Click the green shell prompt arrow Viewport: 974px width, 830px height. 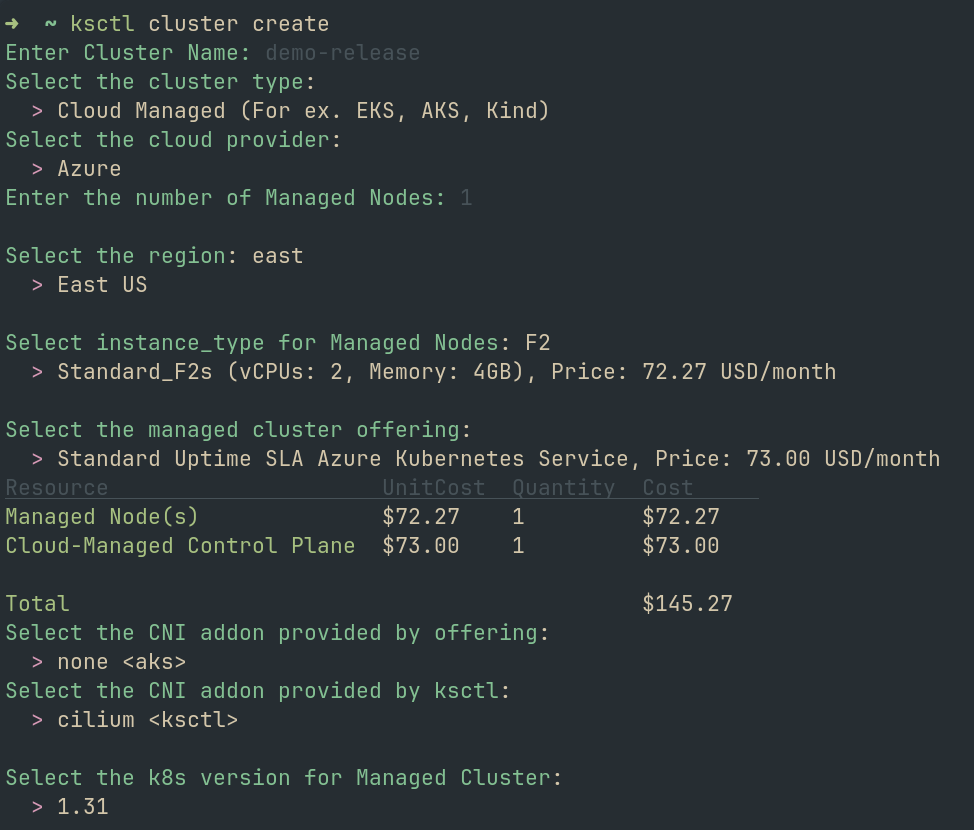click(x=12, y=23)
